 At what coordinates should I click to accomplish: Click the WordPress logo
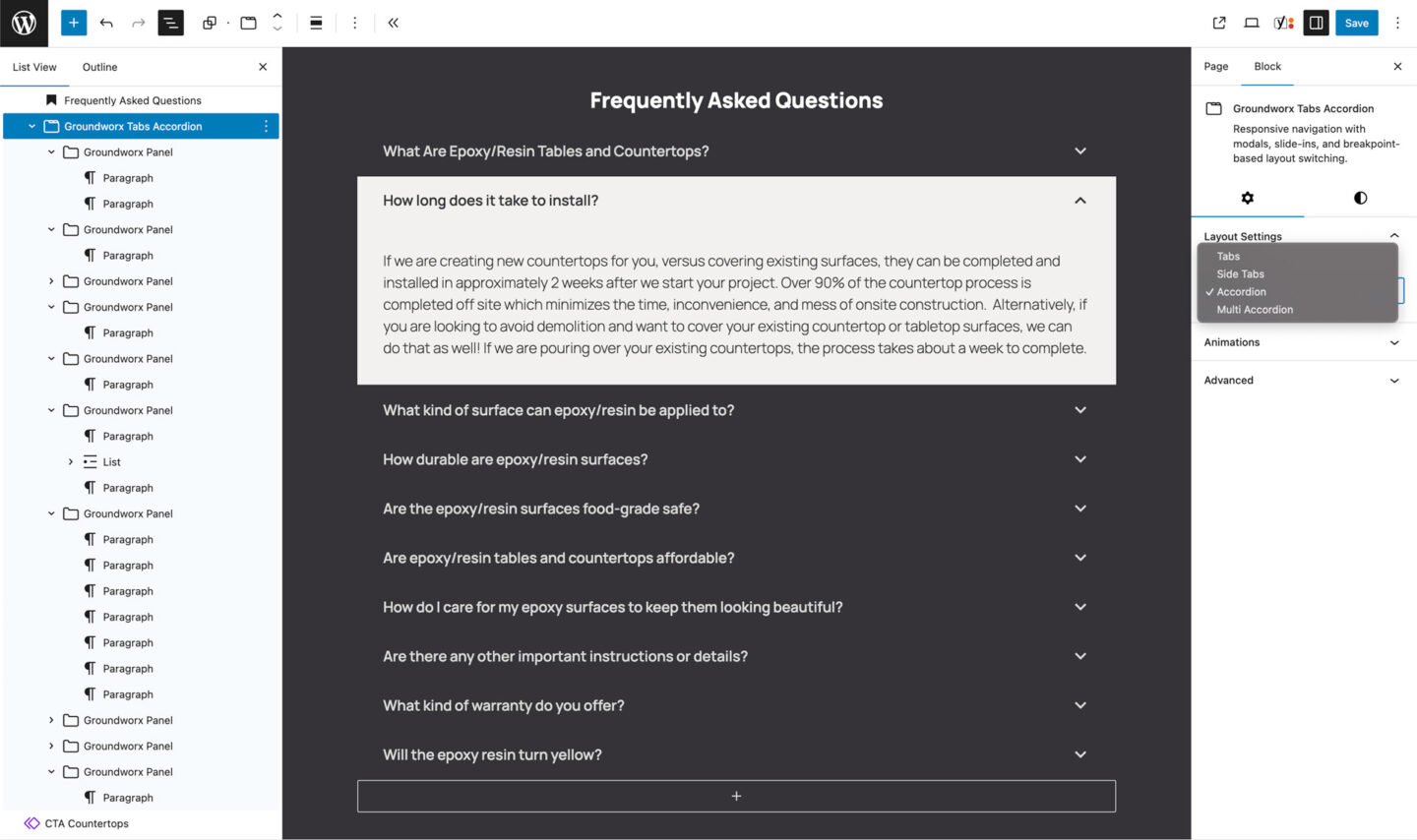[24, 23]
